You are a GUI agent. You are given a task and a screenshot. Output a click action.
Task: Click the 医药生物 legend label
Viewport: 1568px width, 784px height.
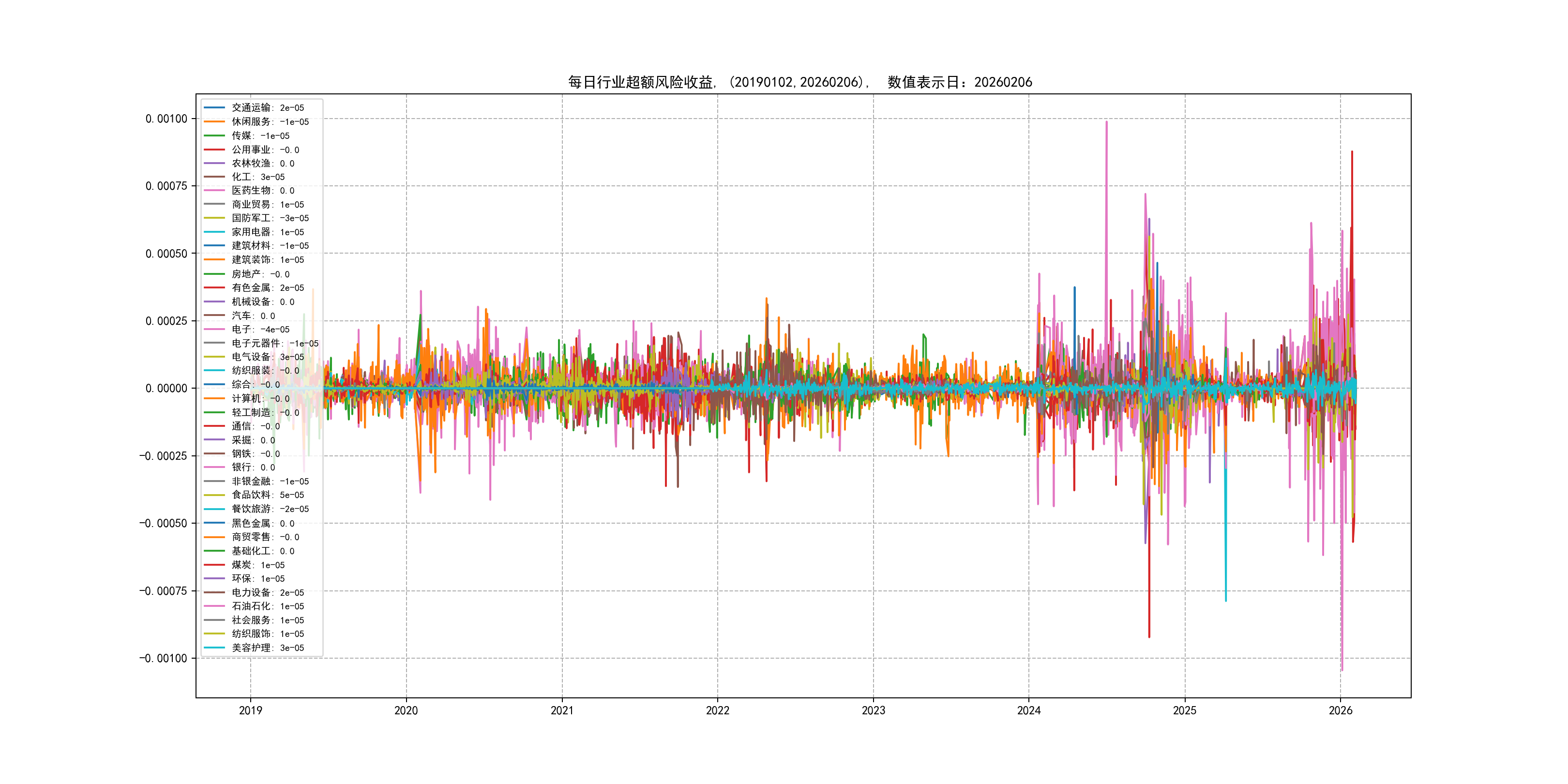pyautogui.click(x=262, y=191)
